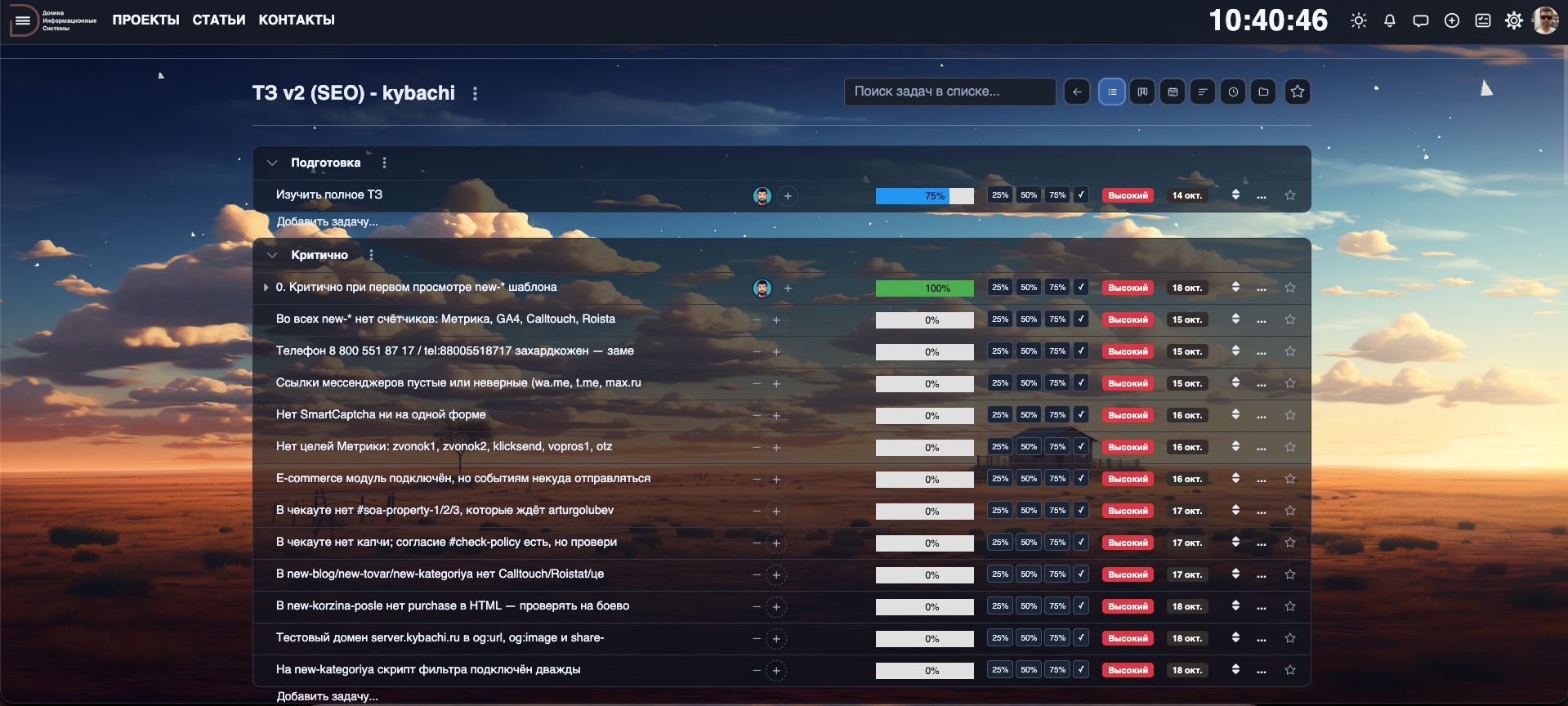Image resolution: width=1568 pixels, height=706 pixels.
Task: Collapse the Подготовка section
Action: pos(272,163)
